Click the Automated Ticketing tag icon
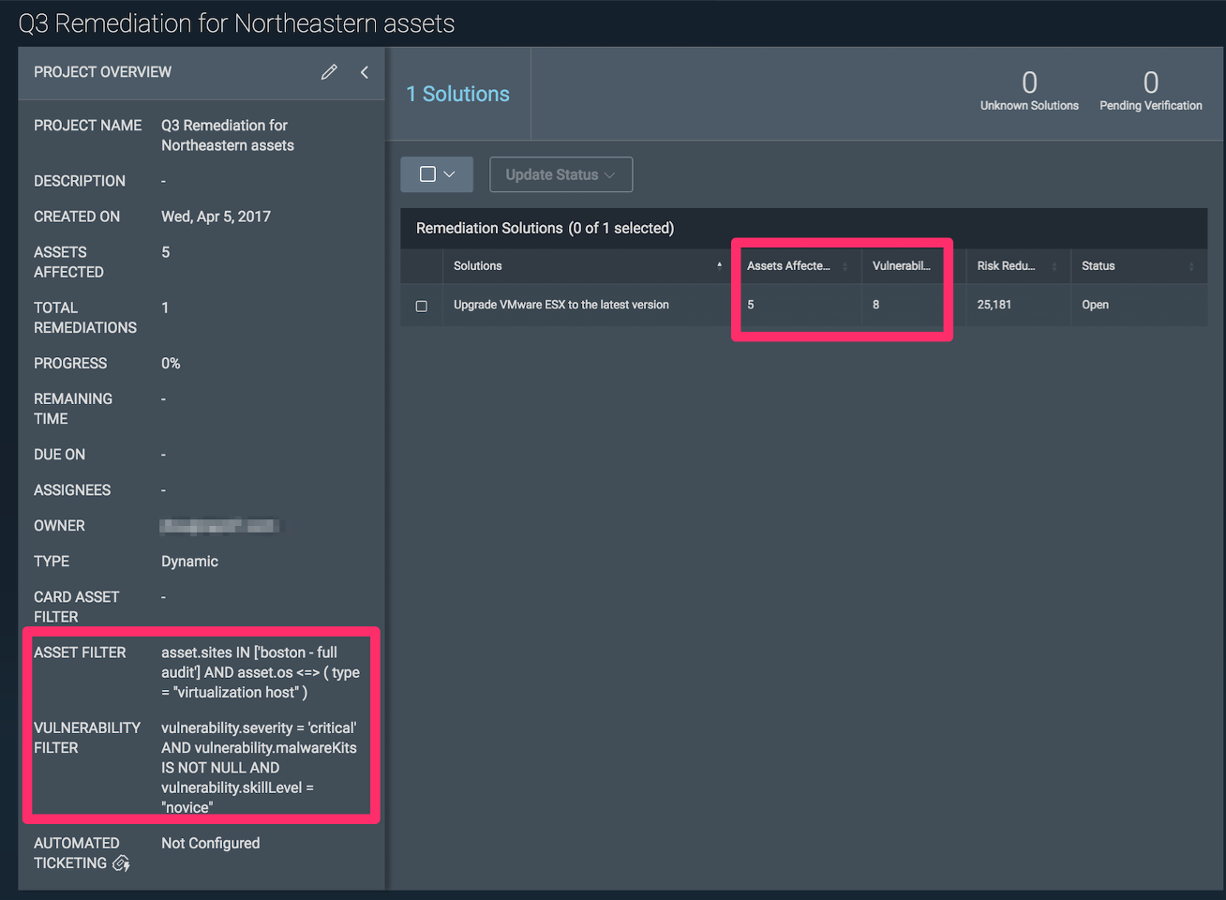Viewport: 1226px width, 900px height. coord(121,863)
